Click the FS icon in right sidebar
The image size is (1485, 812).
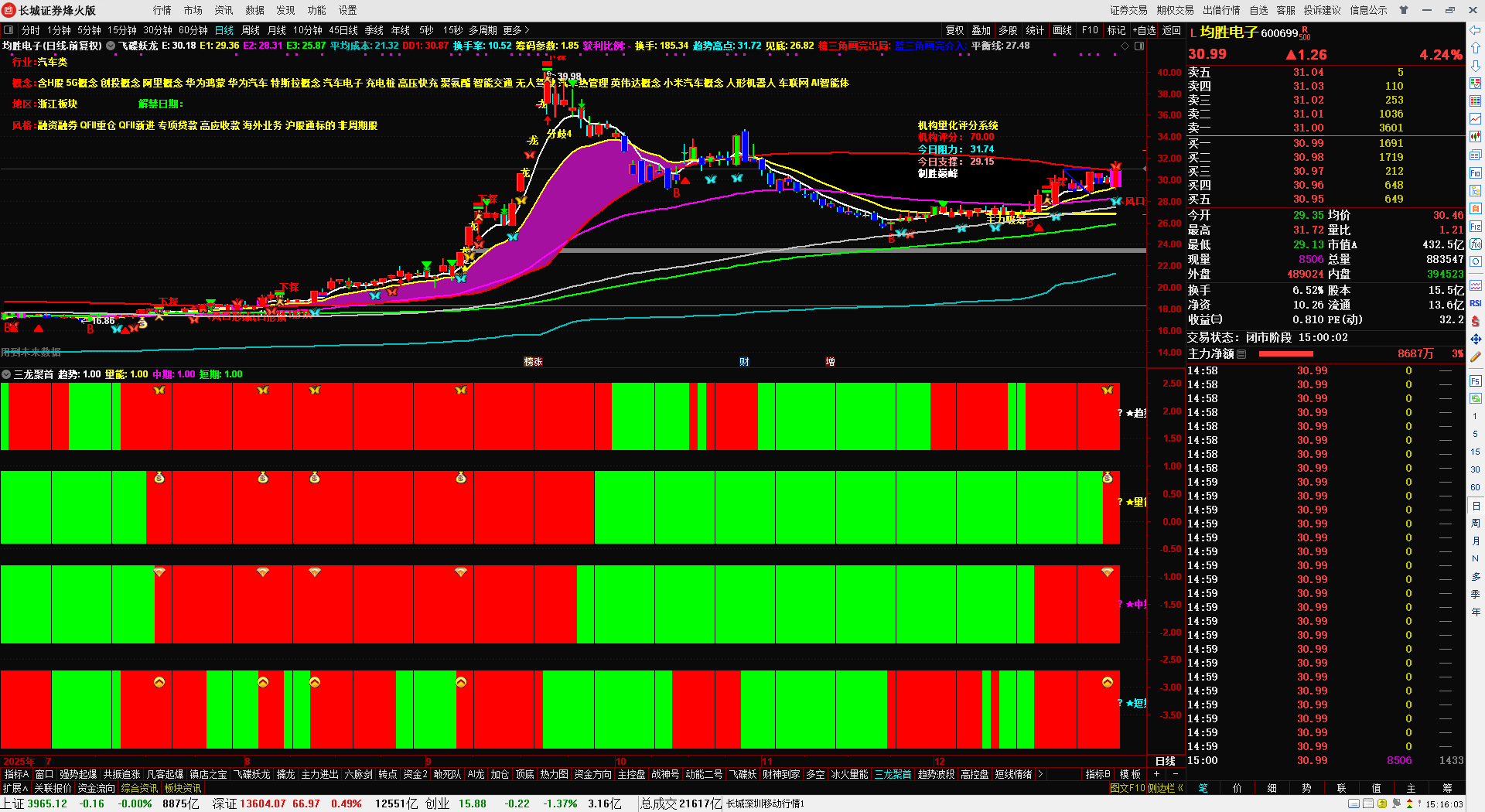click(1476, 380)
